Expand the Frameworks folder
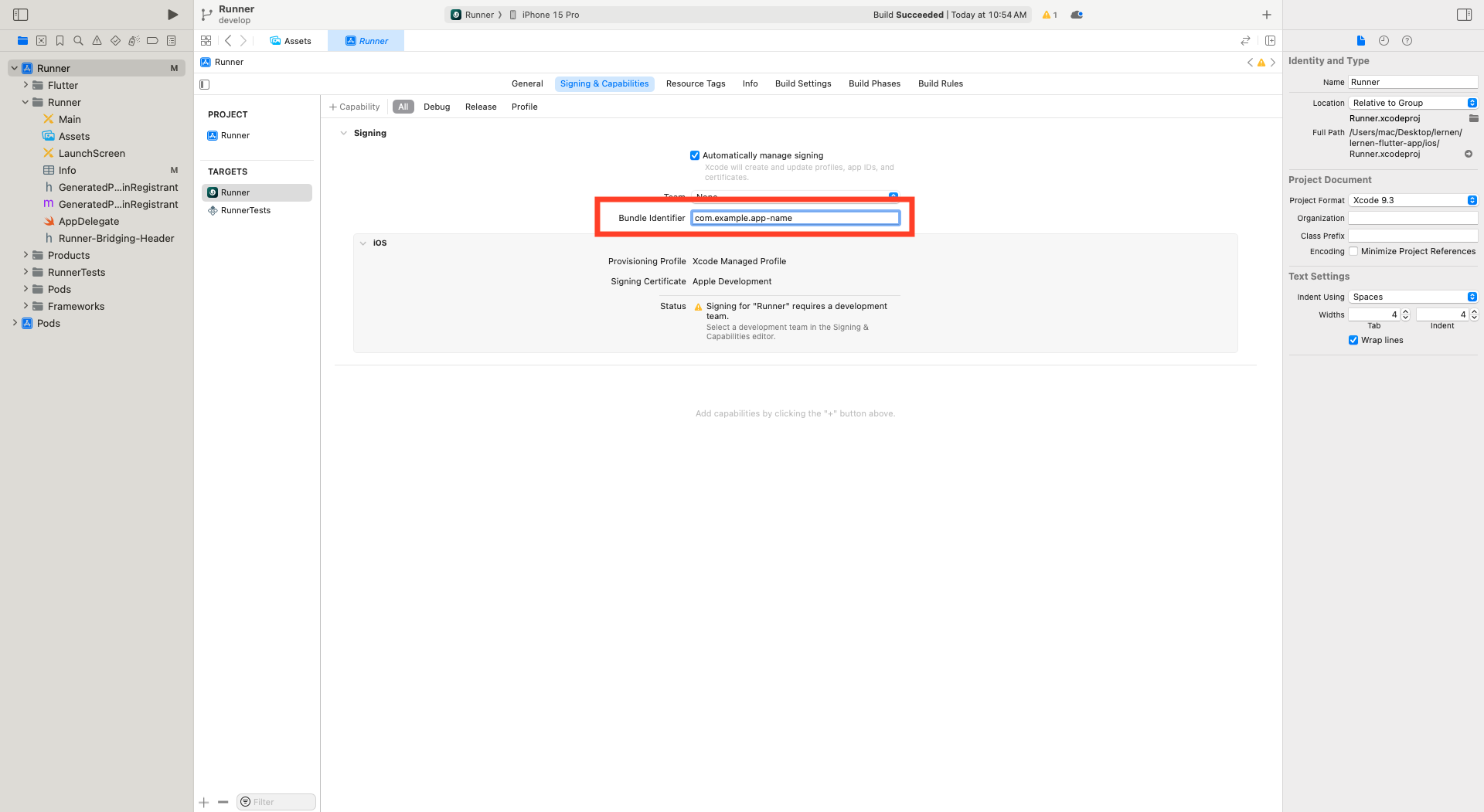The height and width of the screenshot is (812, 1484). 26,306
